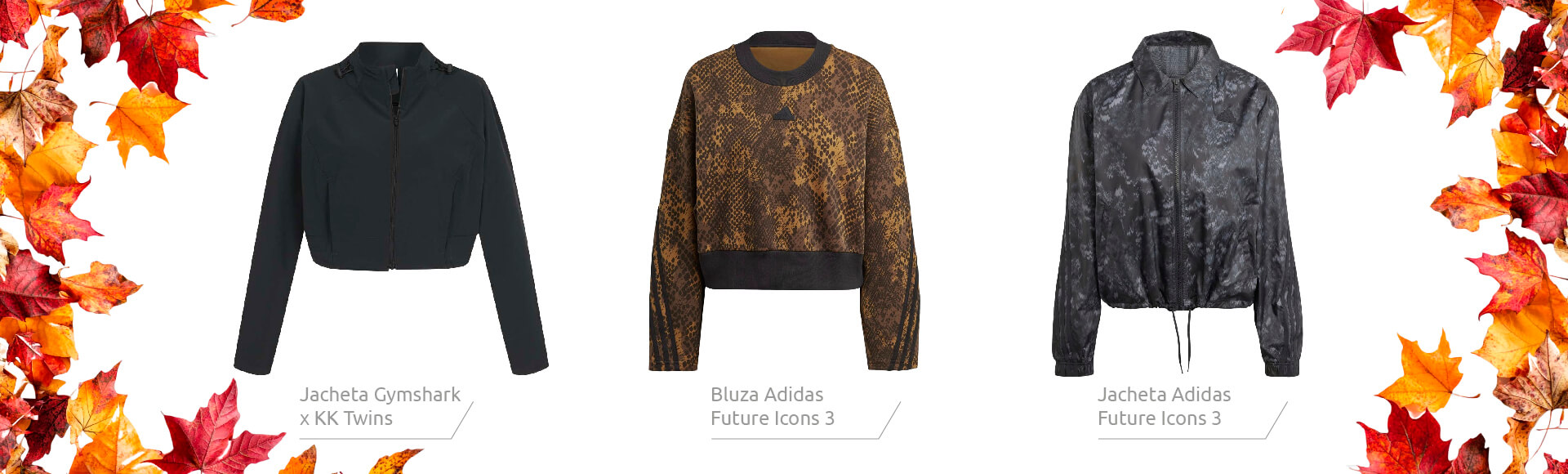This screenshot has width=1568, height=474.
Task: Click diagonal slash beside Gymshark label
Action: (x=461, y=420)
